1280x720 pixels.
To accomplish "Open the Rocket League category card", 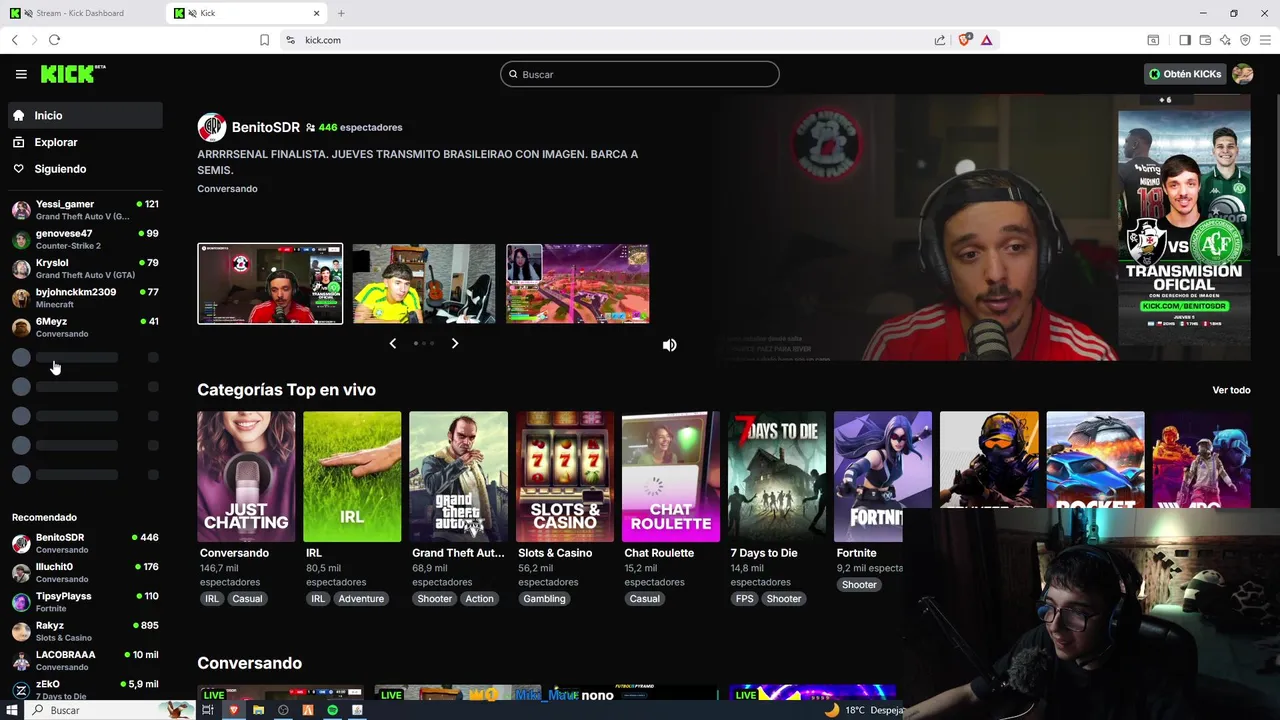I will coord(1095,460).
